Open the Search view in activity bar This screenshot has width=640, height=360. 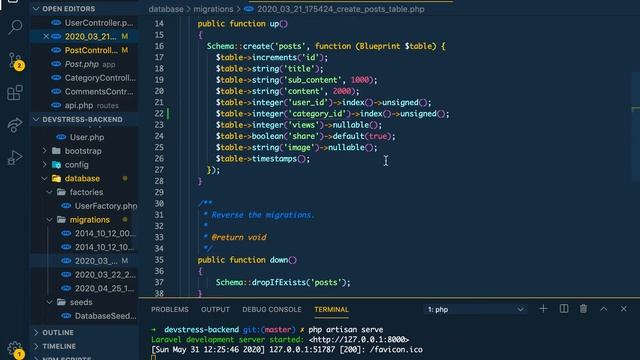coord(15,27)
